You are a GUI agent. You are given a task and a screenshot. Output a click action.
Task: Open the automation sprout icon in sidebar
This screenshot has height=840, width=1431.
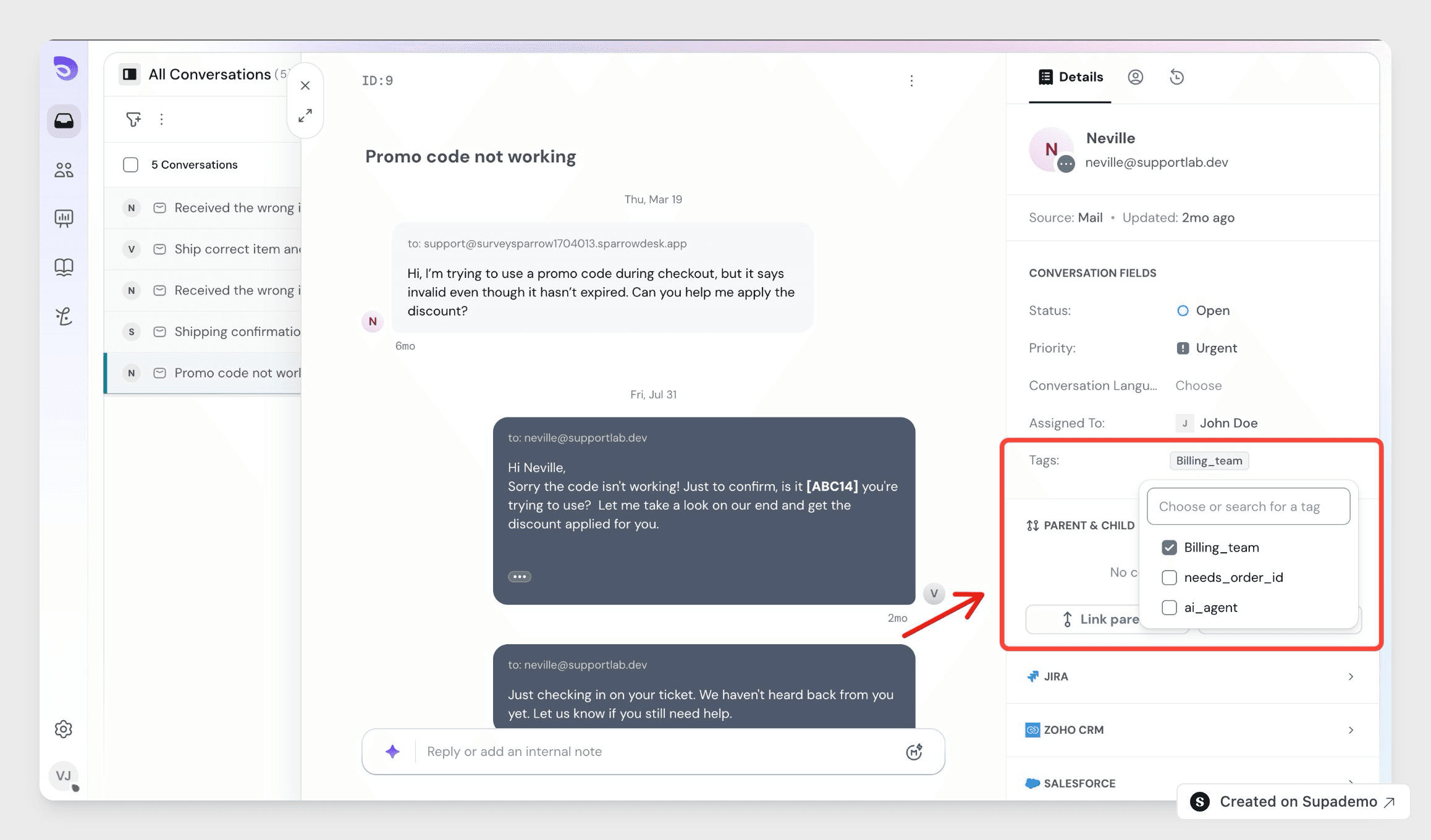tap(64, 316)
